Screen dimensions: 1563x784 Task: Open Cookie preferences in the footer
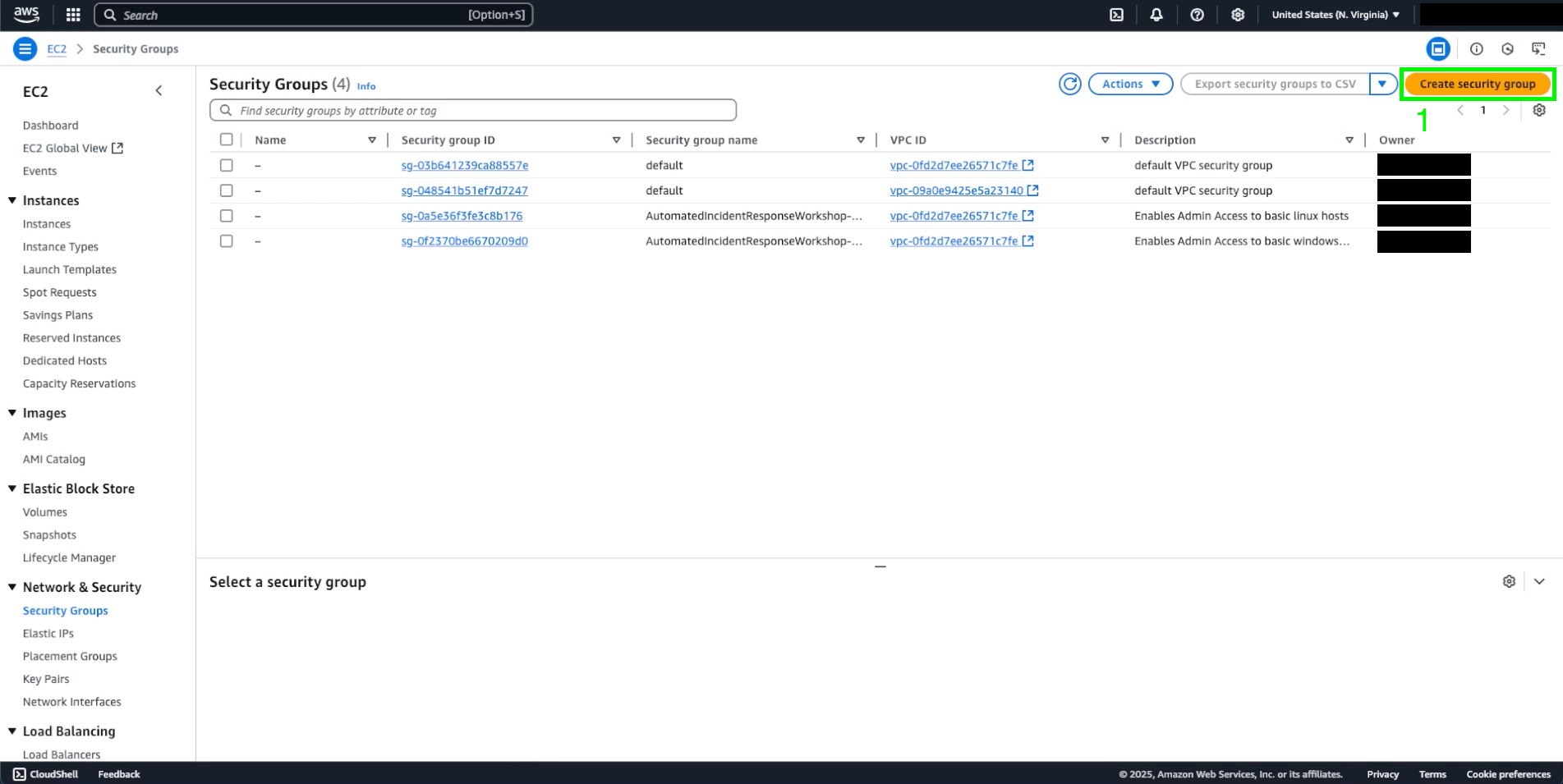pyautogui.click(x=1509, y=774)
